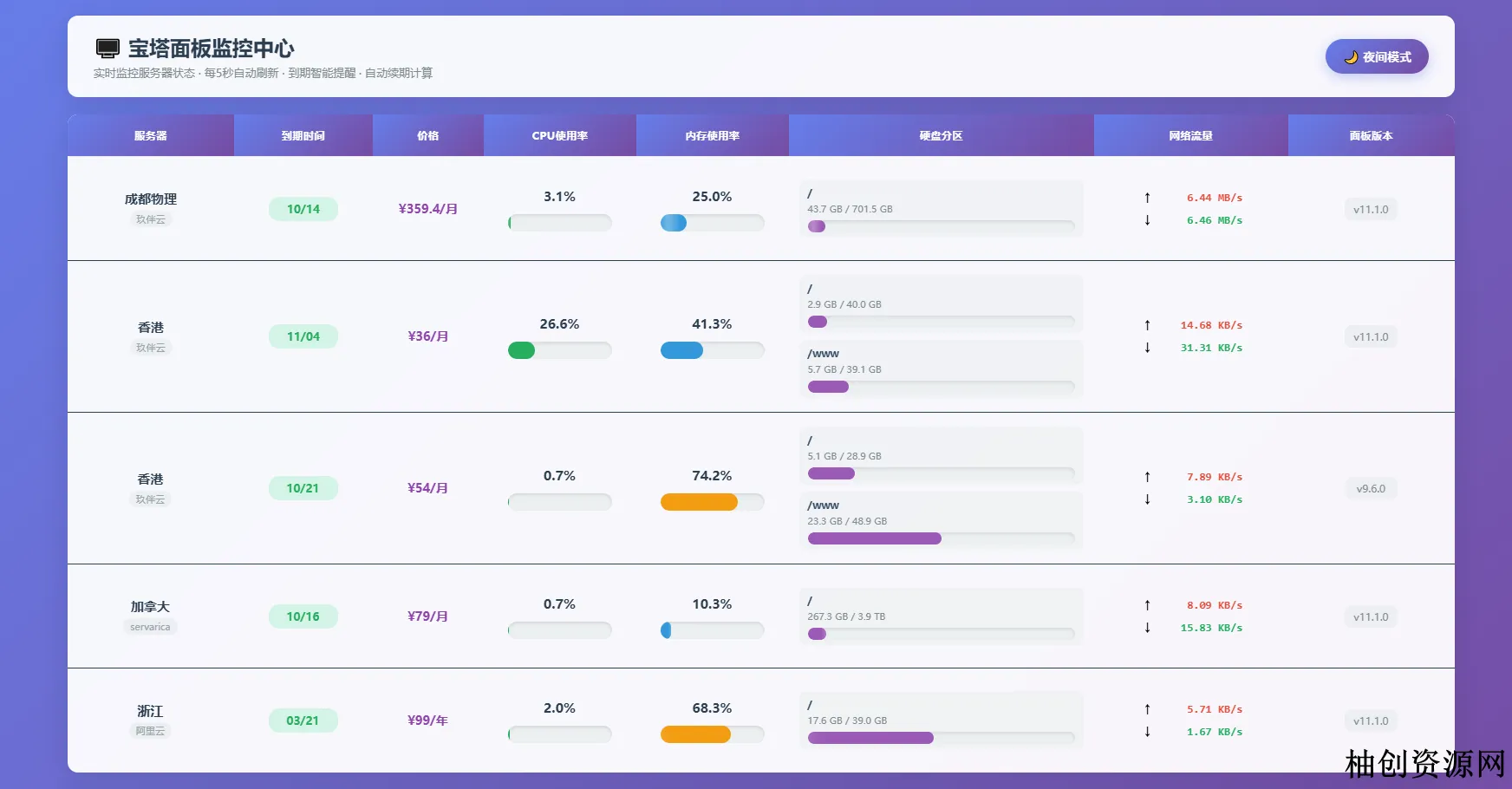Click the 阿里云 provider tag
This screenshot has width=1512, height=789.
(150, 731)
